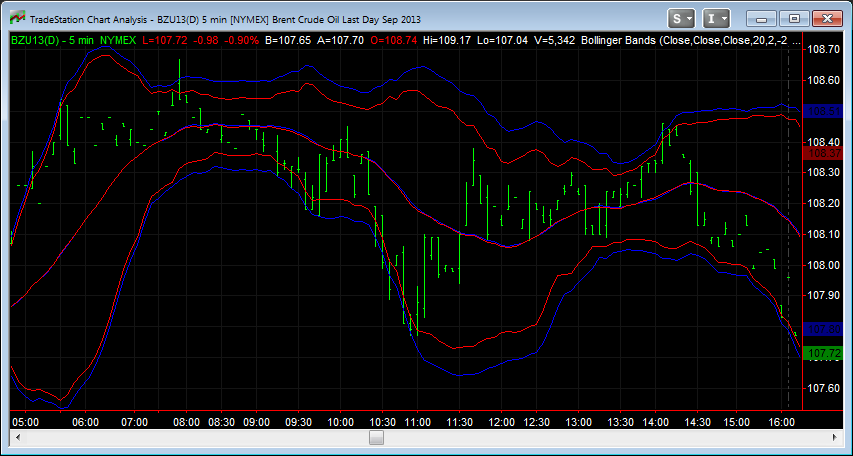Click the 108.70 price axis label
853x456 pixels.
point(825,49)
